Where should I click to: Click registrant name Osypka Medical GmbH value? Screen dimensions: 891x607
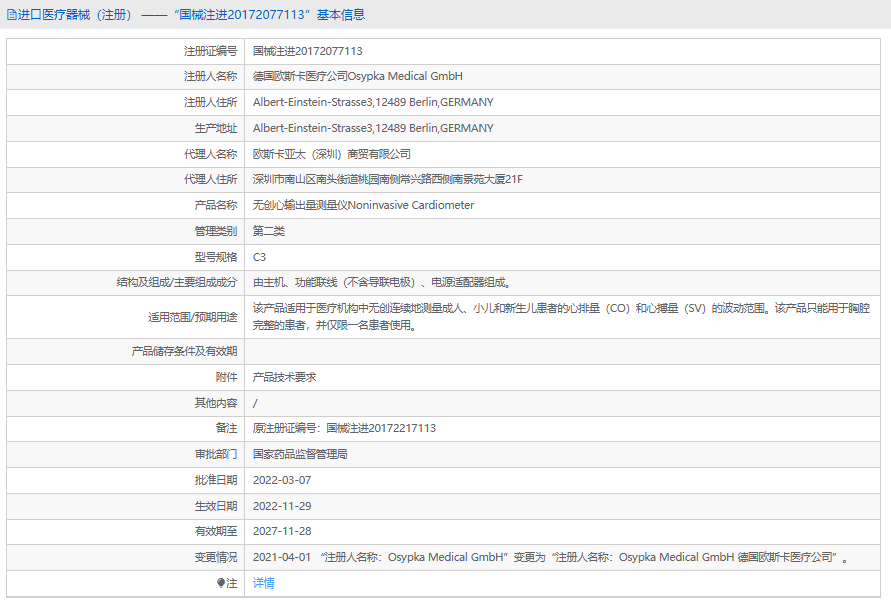click(x=357, y=76)
